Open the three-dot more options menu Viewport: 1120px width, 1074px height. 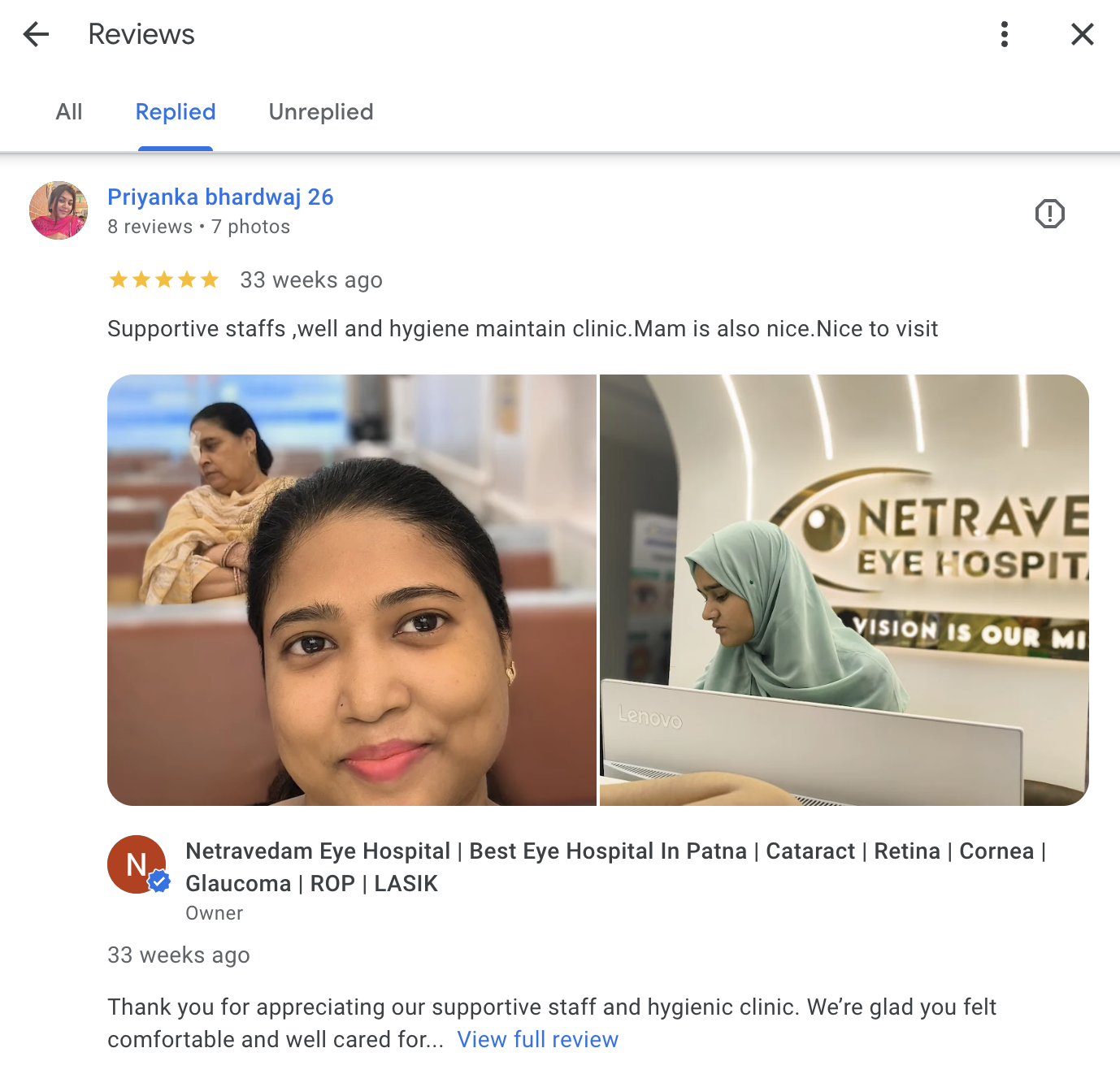coord(1005,34)
